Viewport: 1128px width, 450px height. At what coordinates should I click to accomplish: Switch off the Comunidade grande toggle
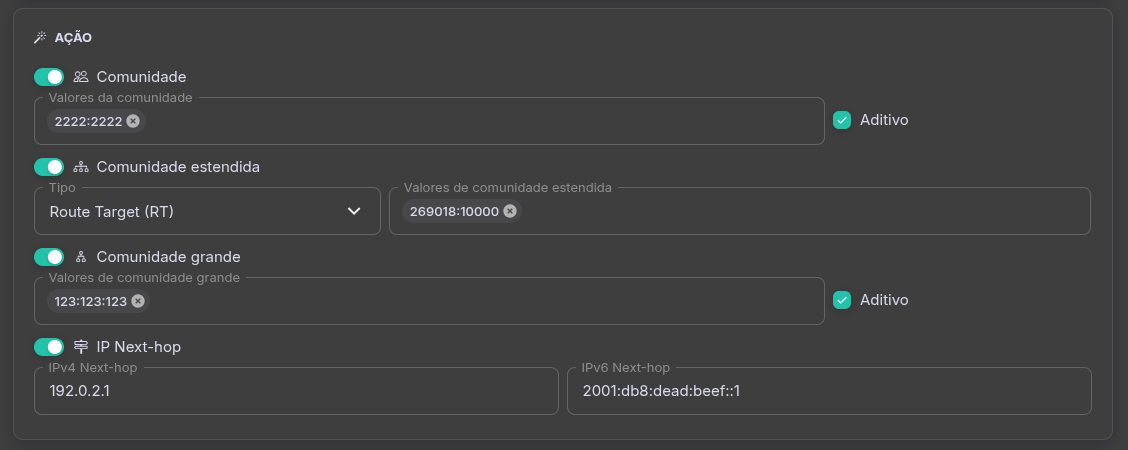coord(49,257)
